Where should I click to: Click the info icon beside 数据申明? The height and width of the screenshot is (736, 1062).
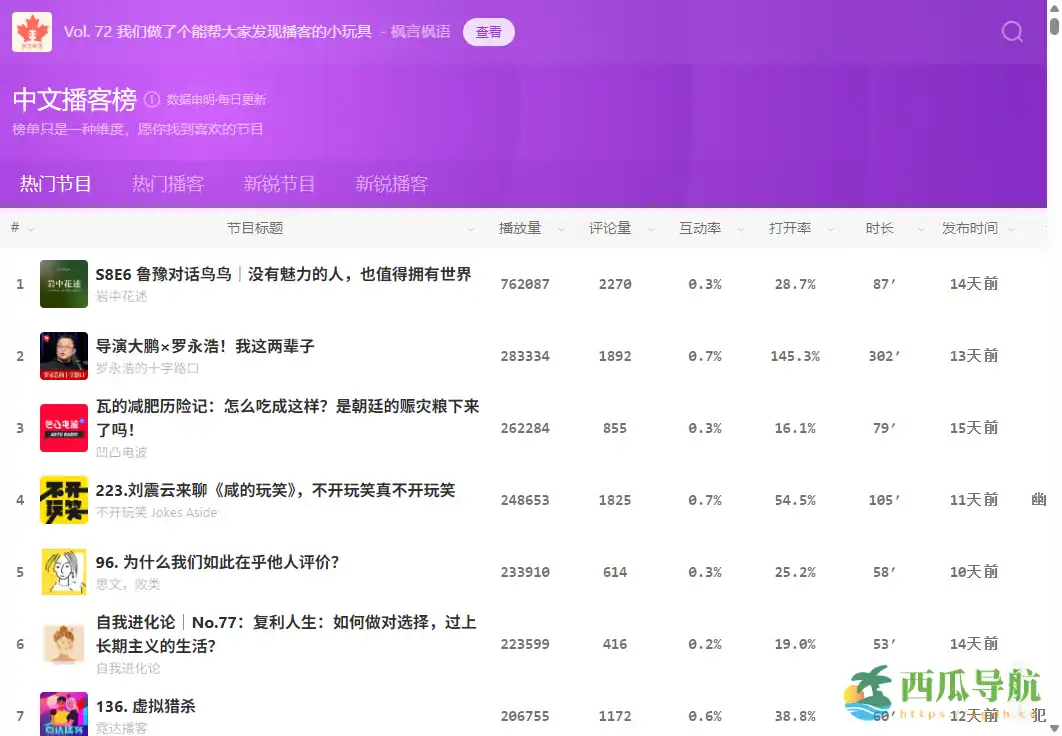tap(150, 98)
